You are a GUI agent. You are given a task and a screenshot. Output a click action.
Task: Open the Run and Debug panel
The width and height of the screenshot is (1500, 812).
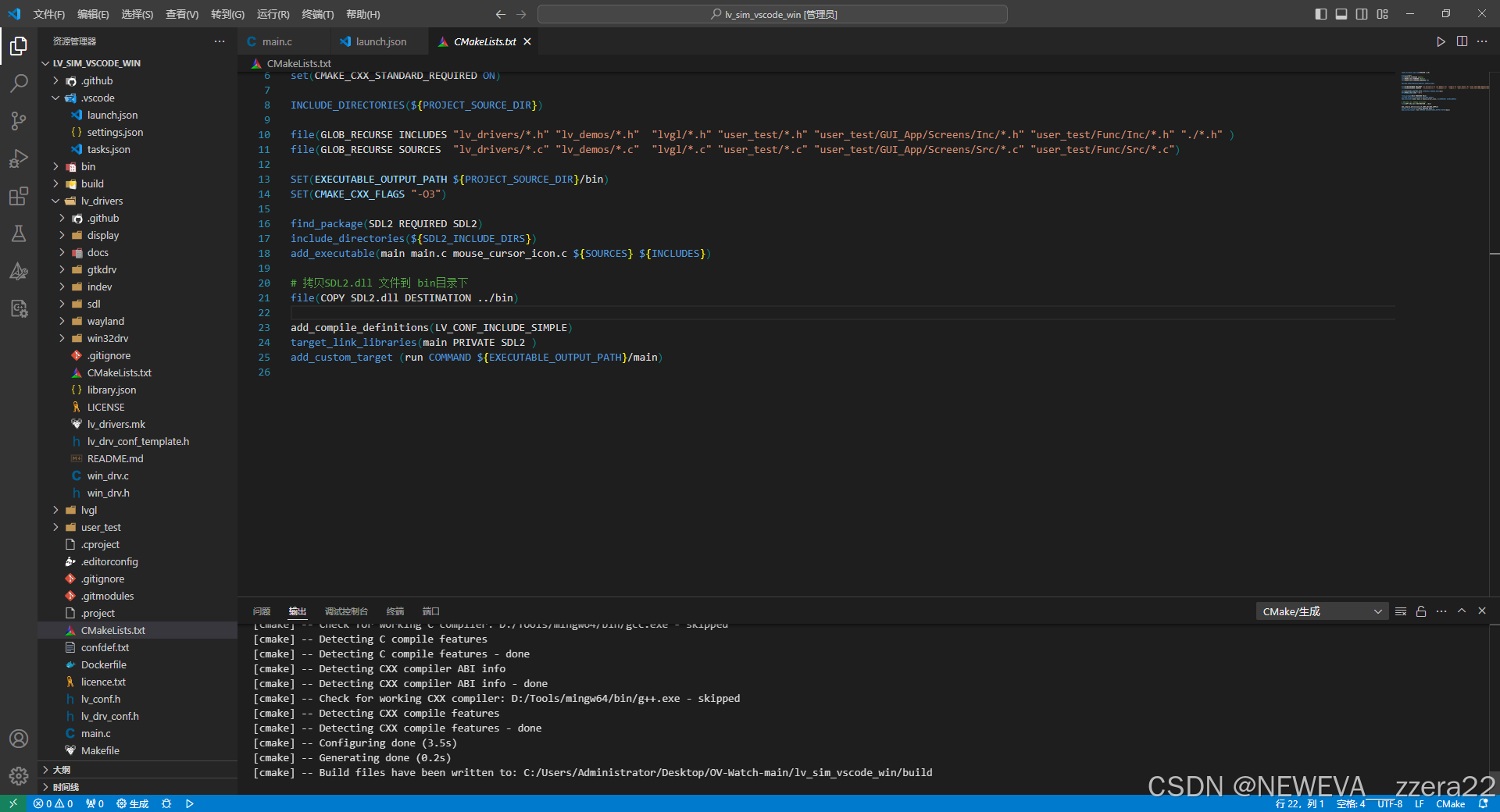click(x=19, y=158)
